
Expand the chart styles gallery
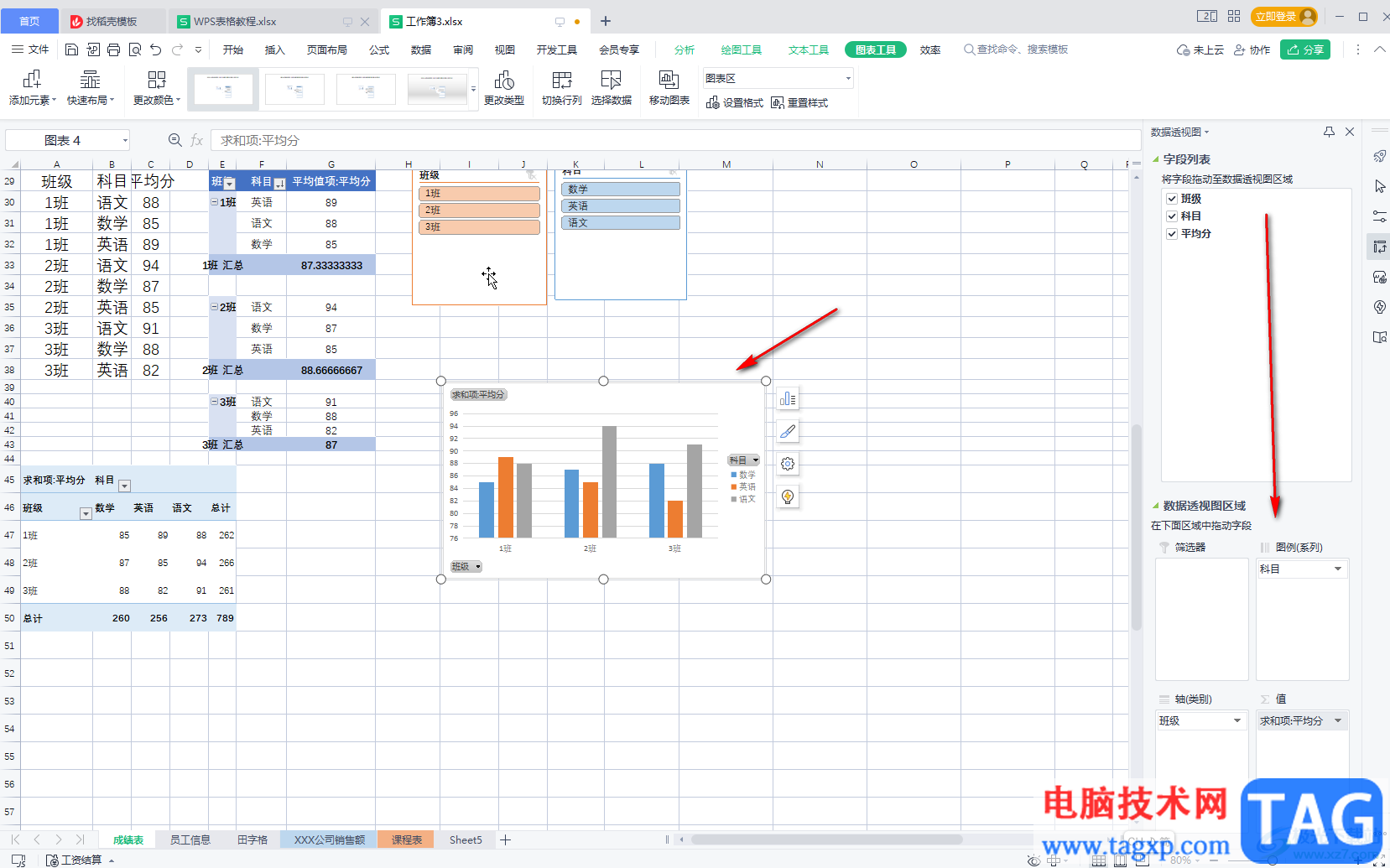[473, 89]
